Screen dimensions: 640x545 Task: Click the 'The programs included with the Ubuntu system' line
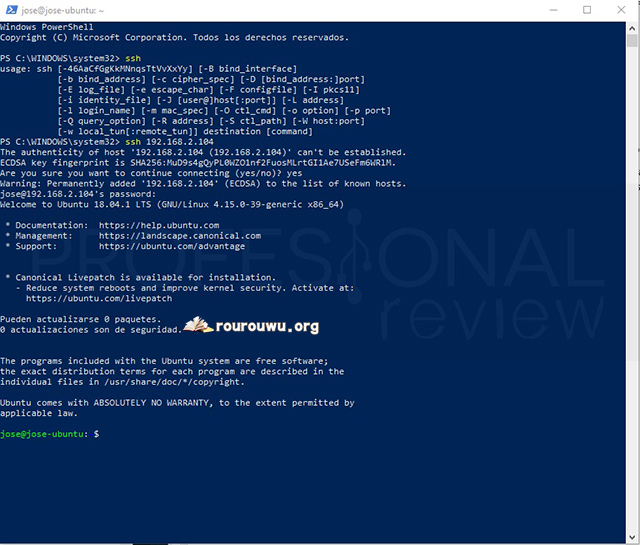click(164, 361)
